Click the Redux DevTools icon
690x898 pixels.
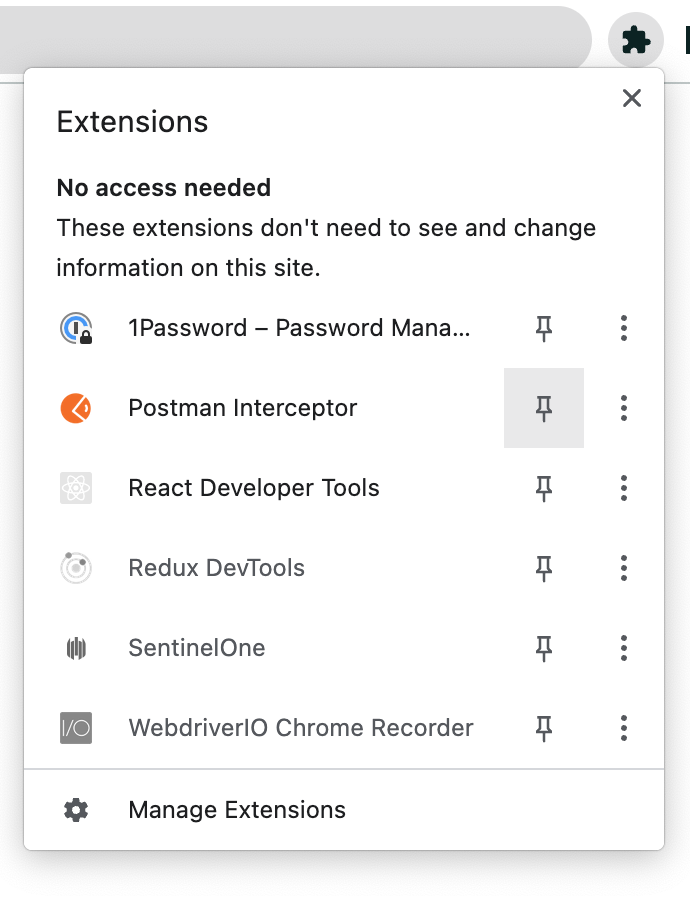point(76,568)
